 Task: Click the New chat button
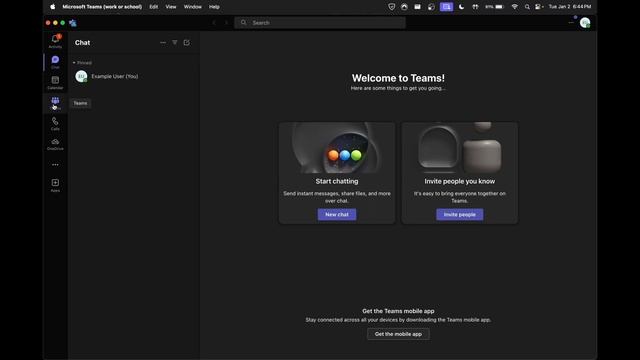pos(337,214)
